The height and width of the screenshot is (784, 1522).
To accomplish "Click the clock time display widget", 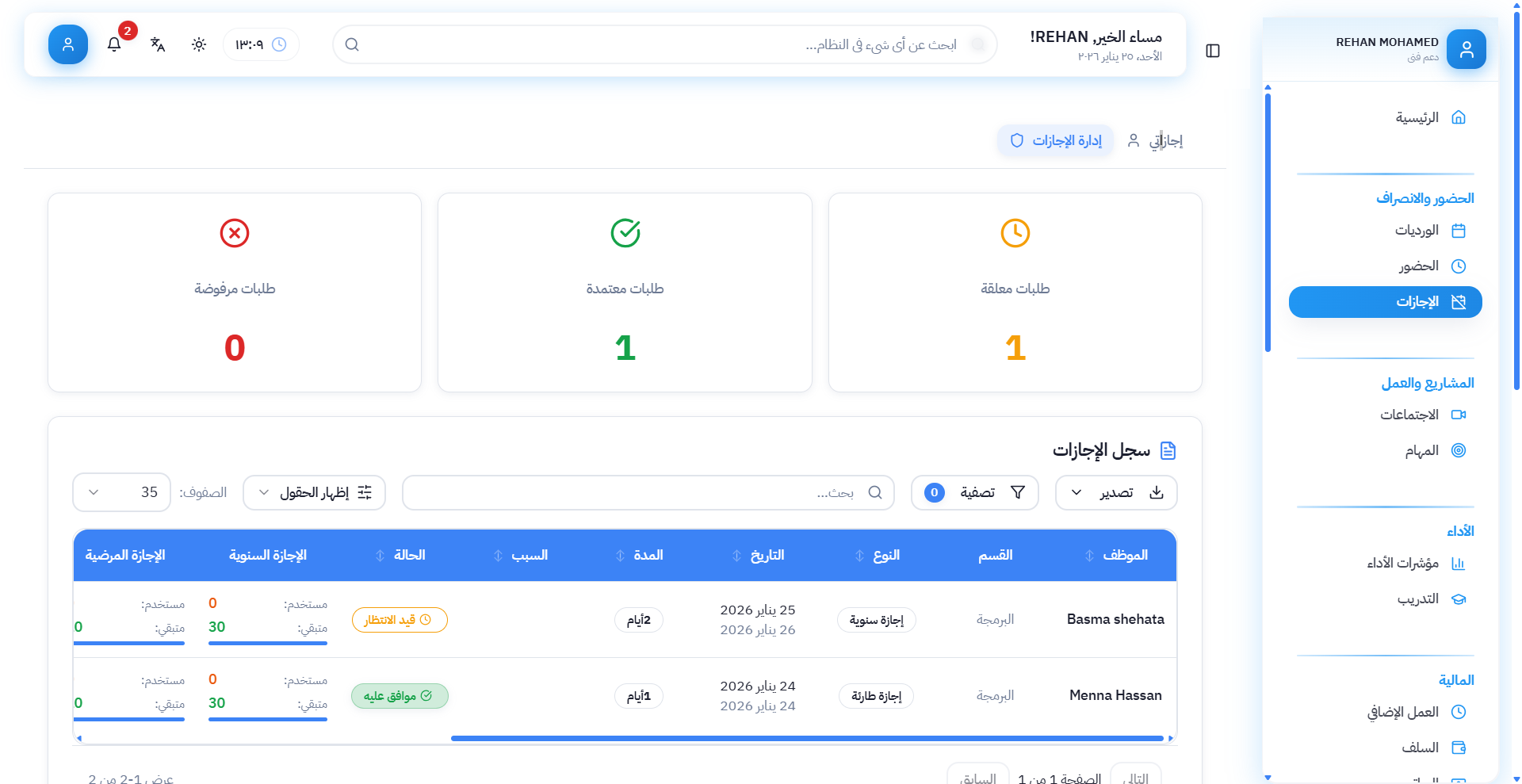I will 261,44.
